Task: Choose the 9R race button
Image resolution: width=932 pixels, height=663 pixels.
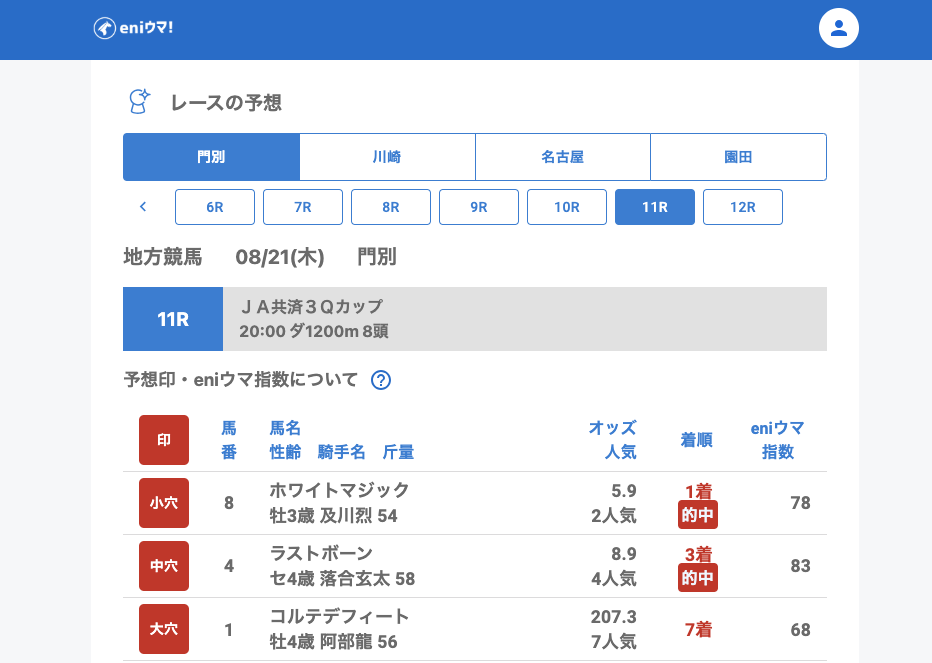Action: [x=479, y=207]
